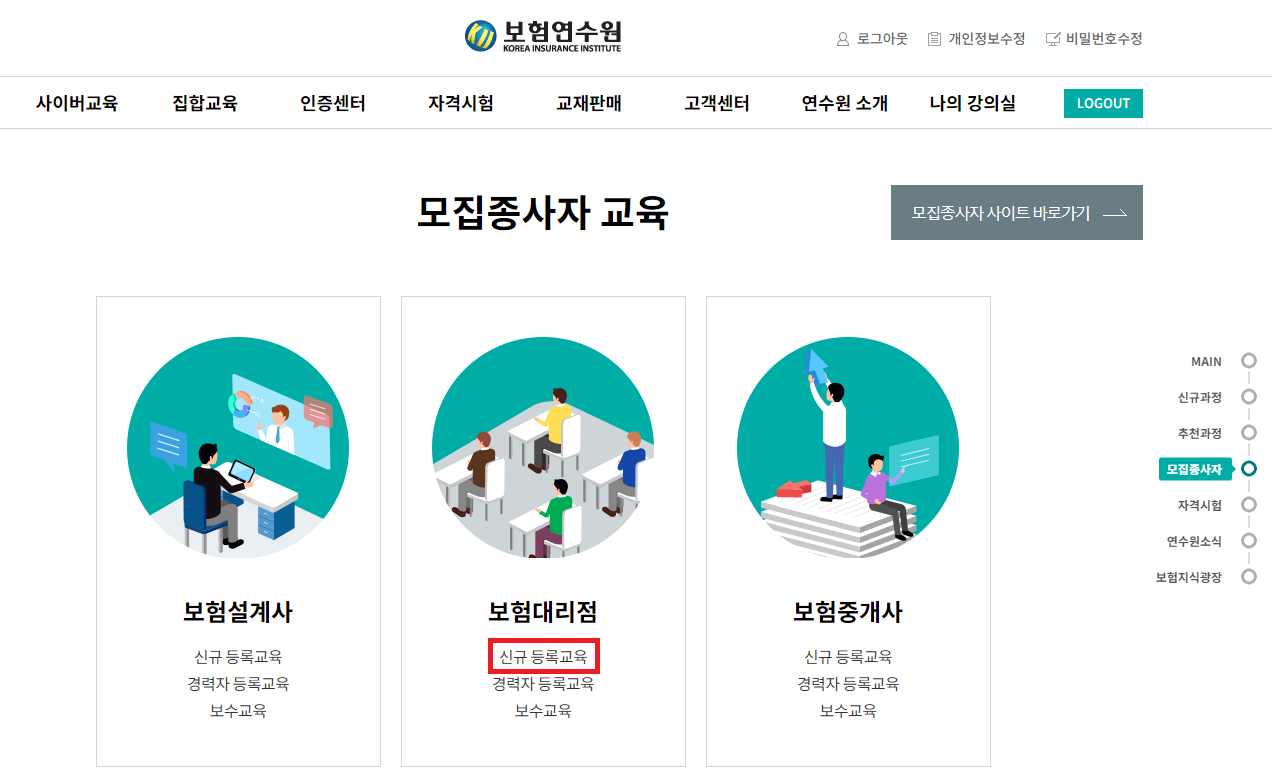
Task: Click the Korea Insurance Institute logo
Action: (543, 36)
